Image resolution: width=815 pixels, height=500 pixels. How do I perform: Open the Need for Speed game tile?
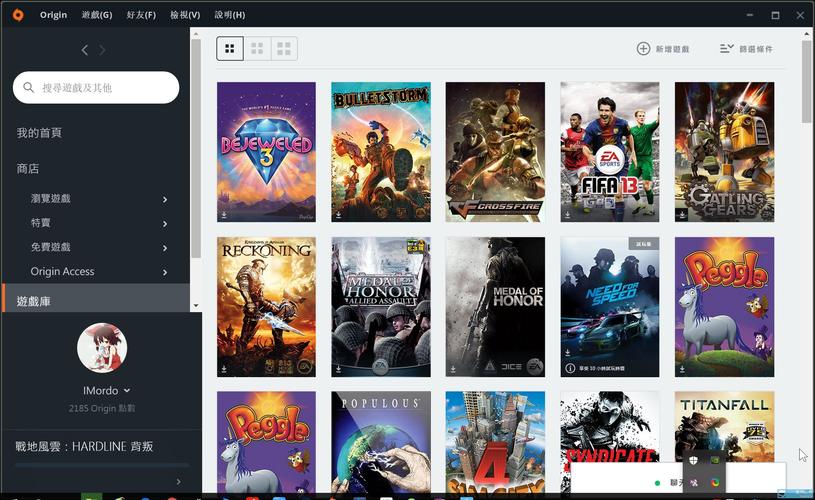[x=610, y=307]
